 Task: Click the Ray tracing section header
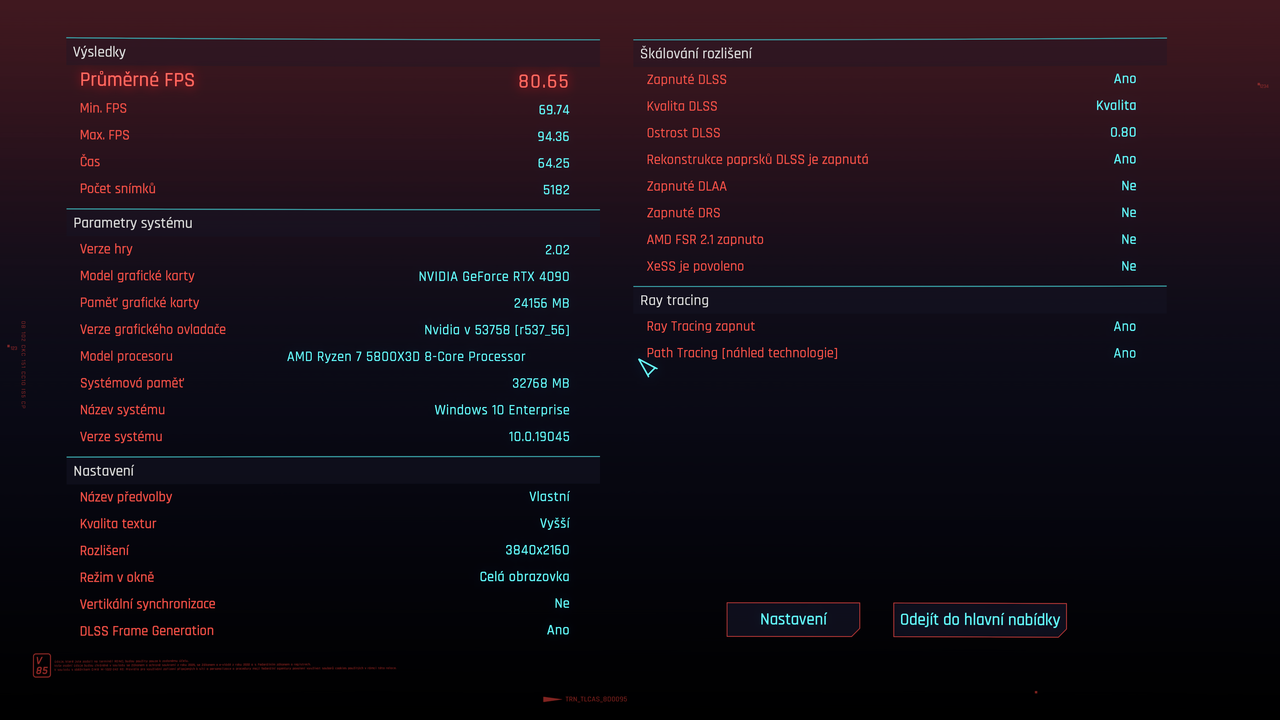tap(675, 301)
